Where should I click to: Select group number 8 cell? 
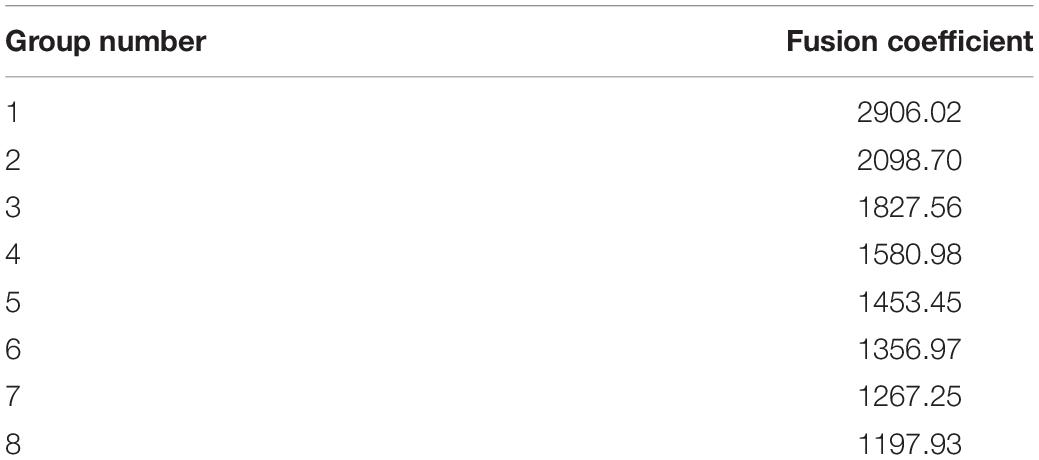point(12,443)
